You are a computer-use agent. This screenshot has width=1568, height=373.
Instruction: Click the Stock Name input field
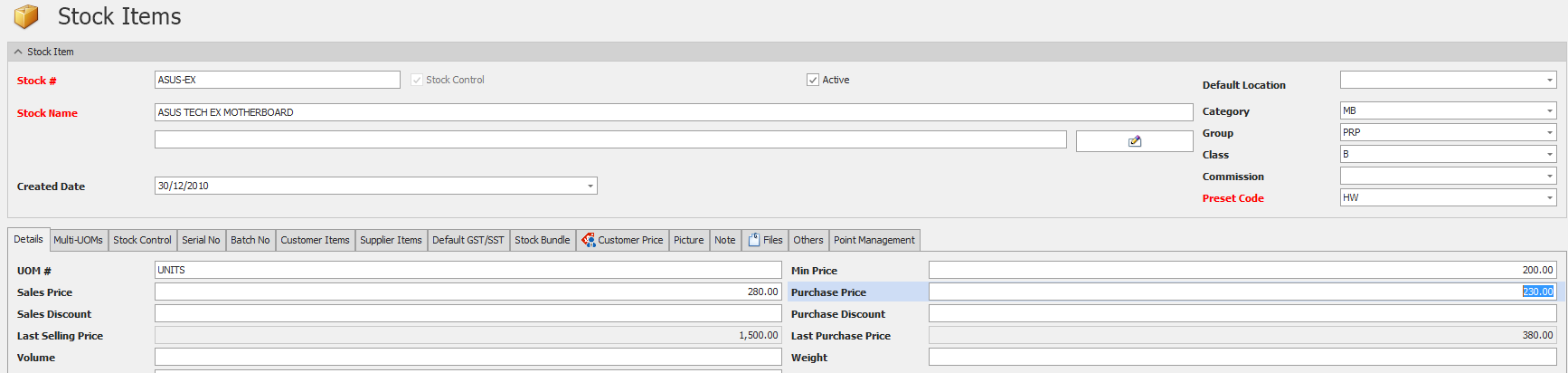pos(674,112)
